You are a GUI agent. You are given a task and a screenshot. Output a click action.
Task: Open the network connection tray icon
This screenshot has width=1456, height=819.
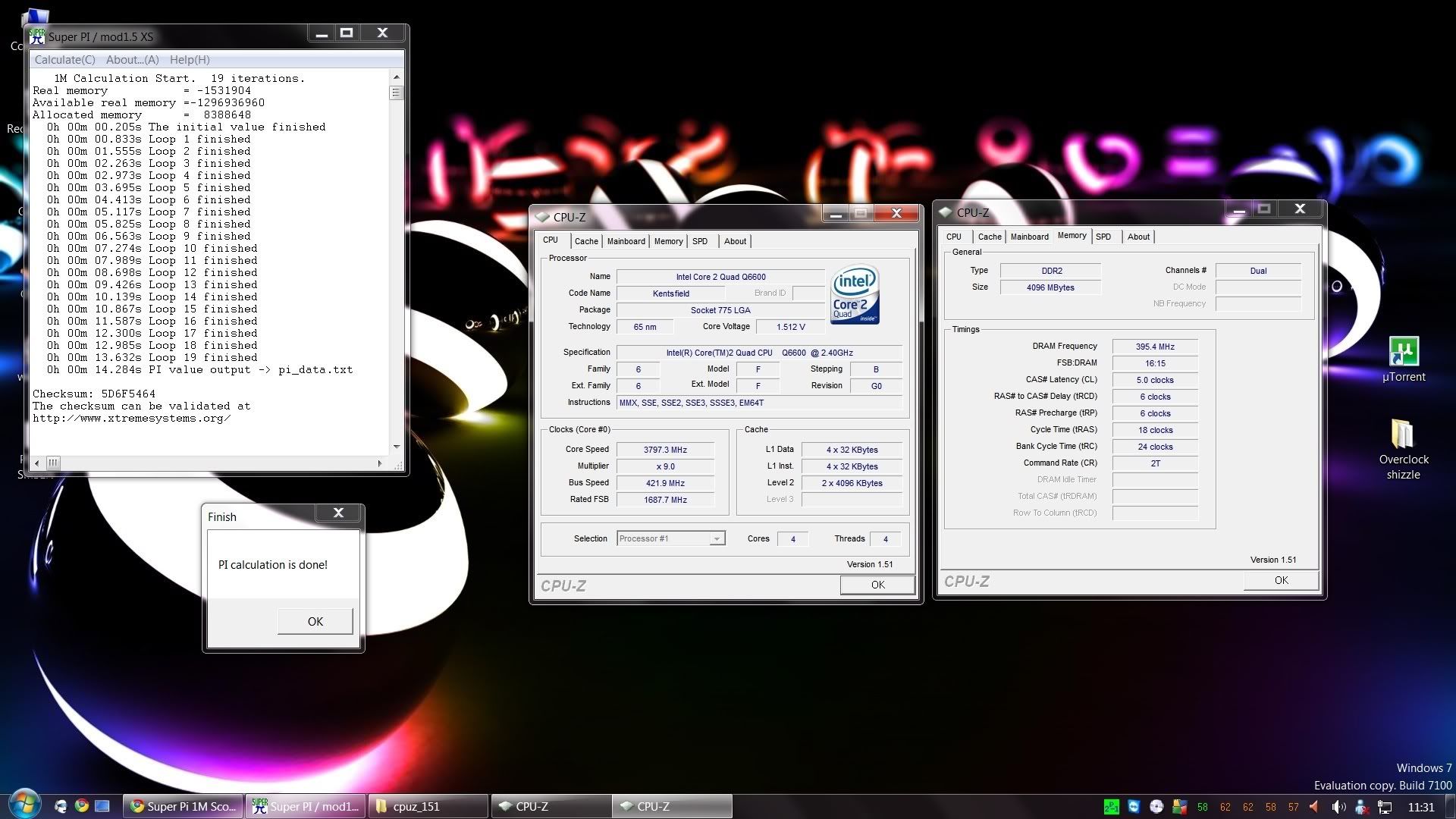[1384, 807]
